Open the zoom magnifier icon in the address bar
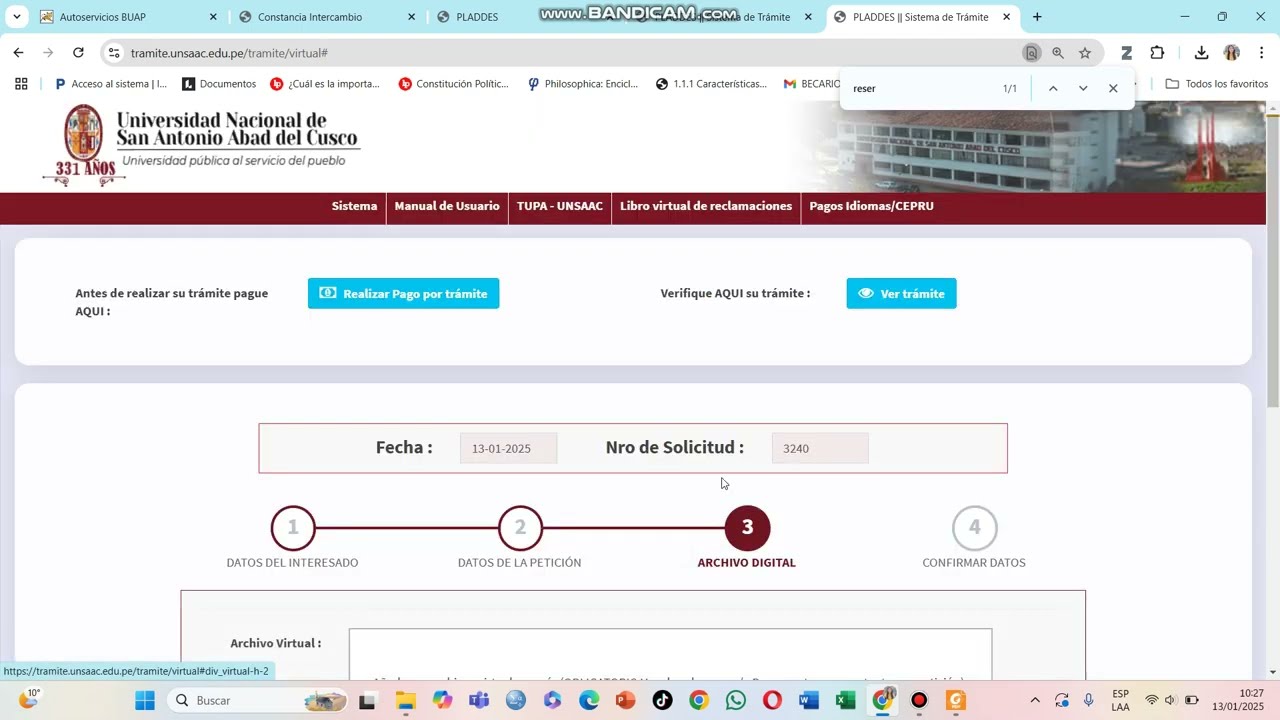 1058,53
